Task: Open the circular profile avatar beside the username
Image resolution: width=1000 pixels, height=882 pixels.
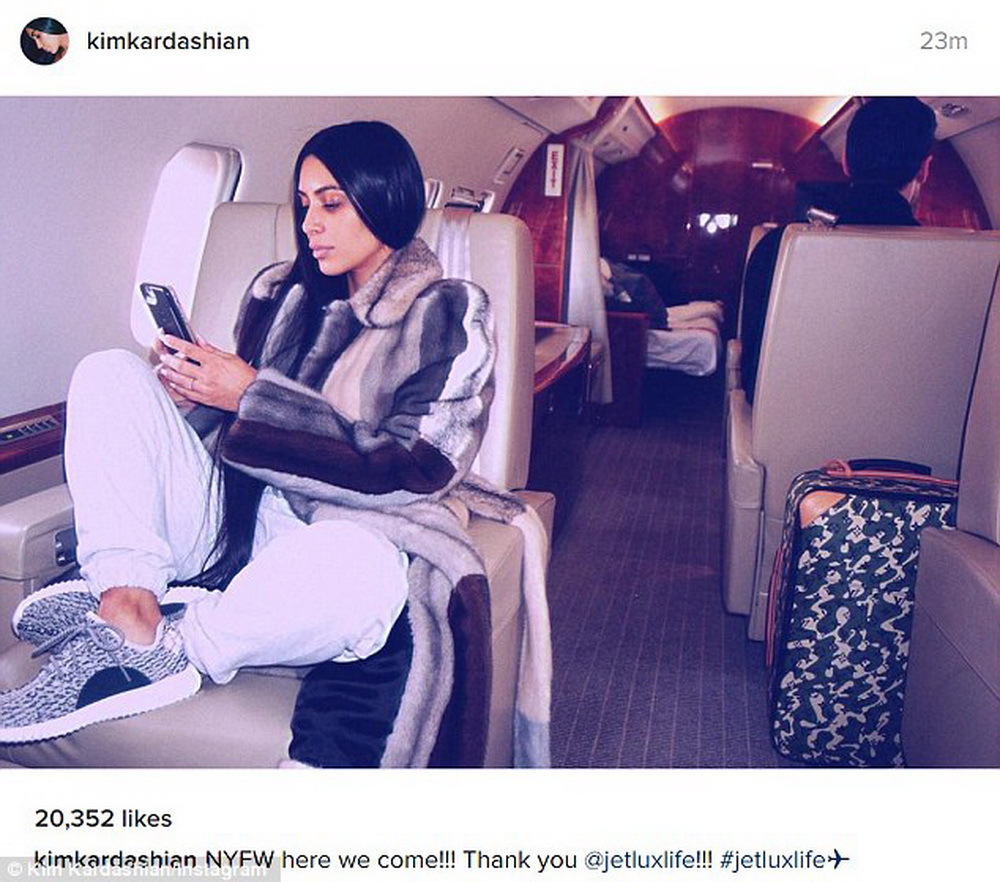Action: pos(44,41)
